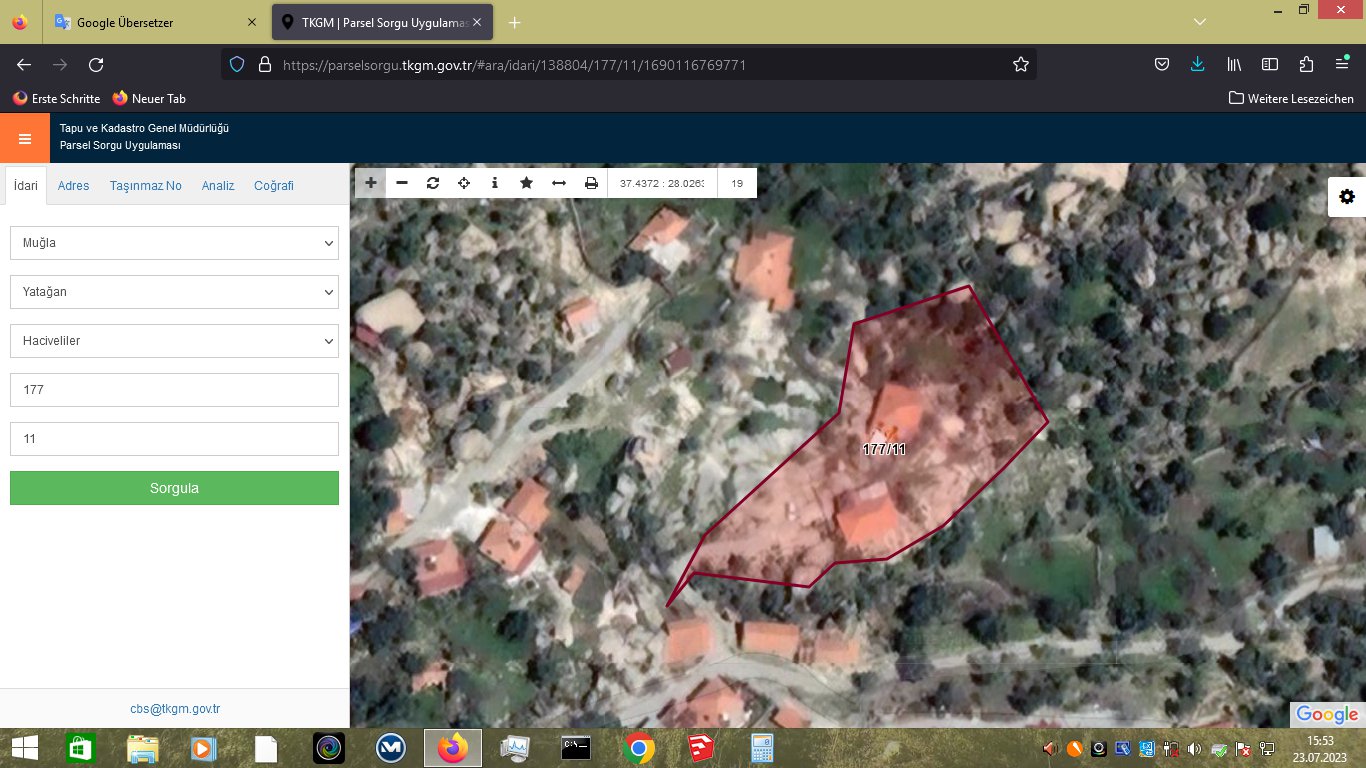Select the measure distance arrow tool
The image size is (1366, 768).
coord(559,183)
